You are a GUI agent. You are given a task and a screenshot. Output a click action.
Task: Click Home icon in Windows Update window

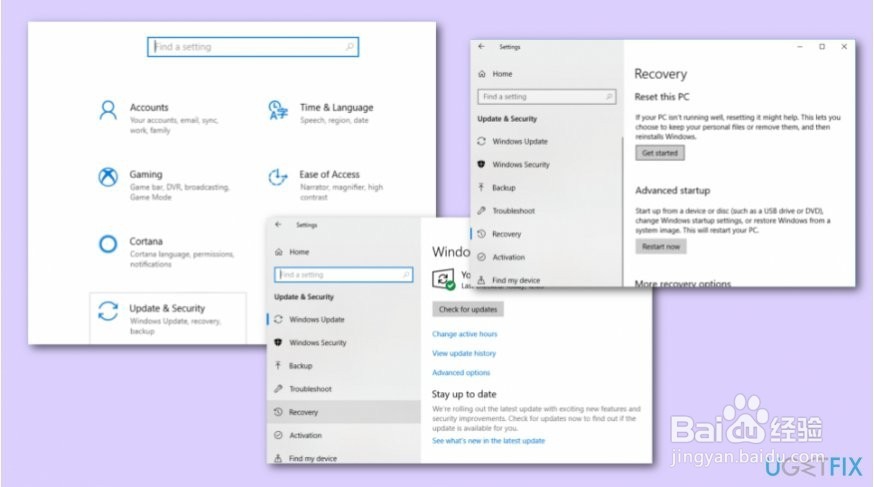coord(279,252)
